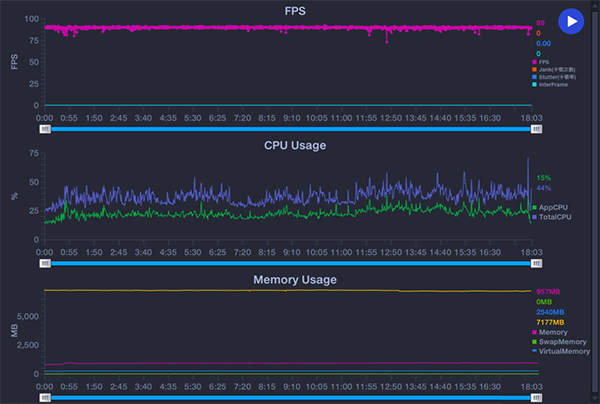Click the vertical scrollbar on the right
This screenshot has width=600, height=404.
(596, 200)
